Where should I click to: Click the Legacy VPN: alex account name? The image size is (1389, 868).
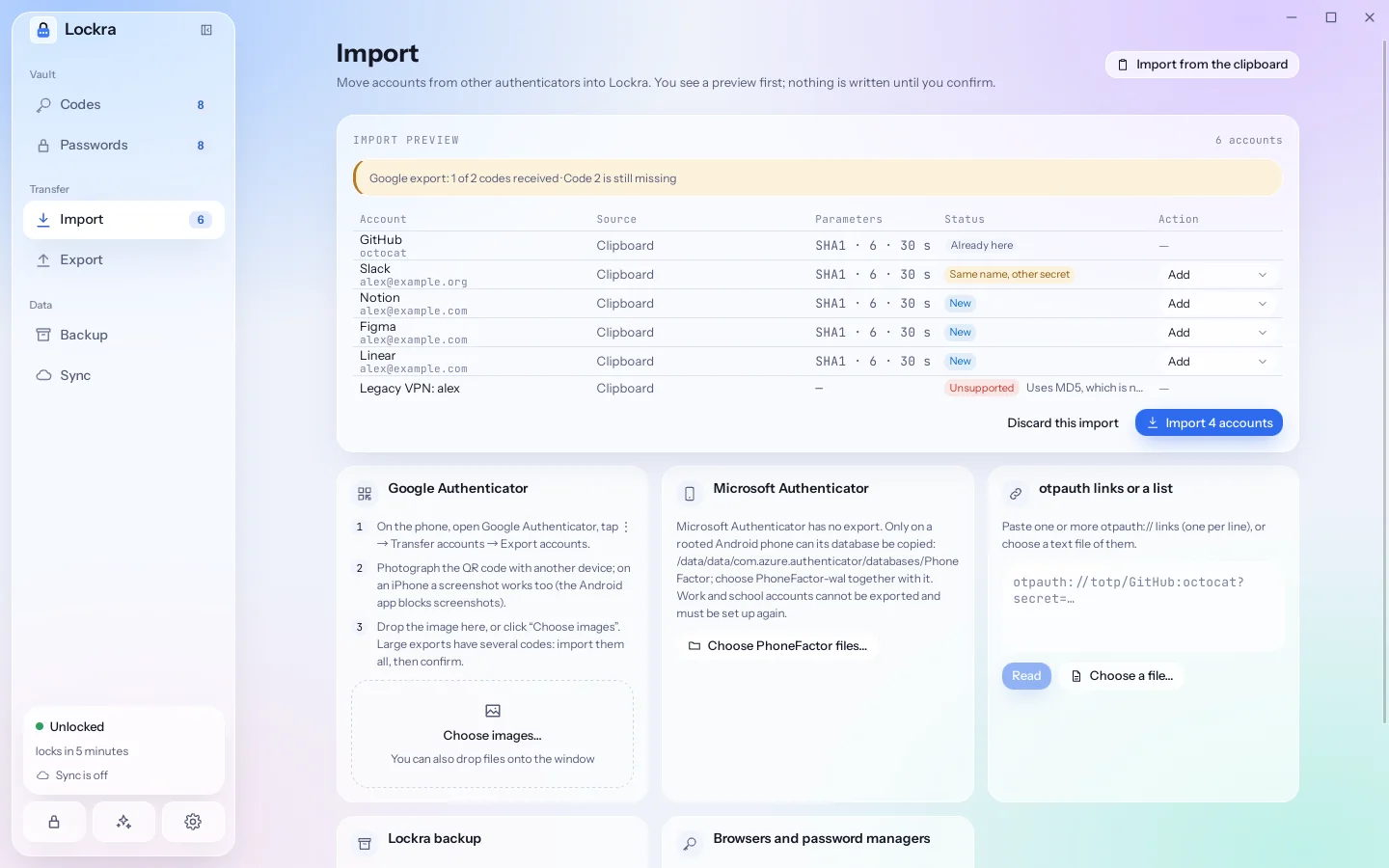(410, 389)
